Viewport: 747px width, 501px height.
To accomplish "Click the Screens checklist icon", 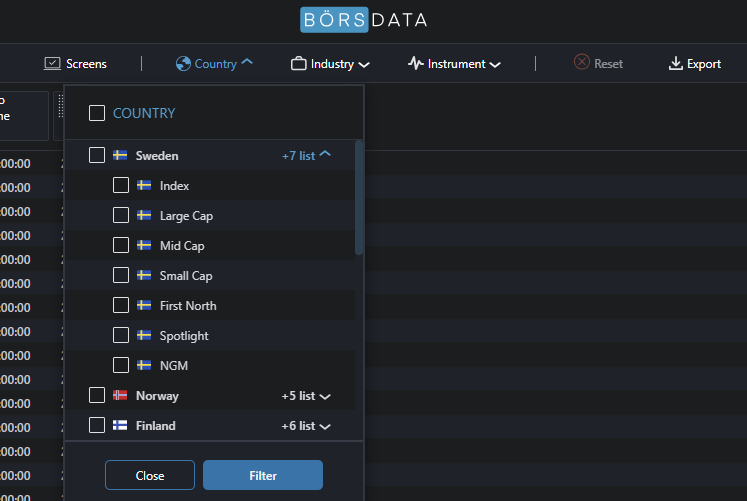I will (x=53, y=64).
